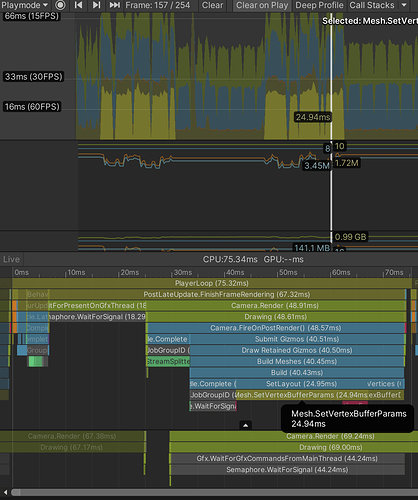Click the 24.94ms value label on CPU chart

pyautogui.click(x=313, y=117)
